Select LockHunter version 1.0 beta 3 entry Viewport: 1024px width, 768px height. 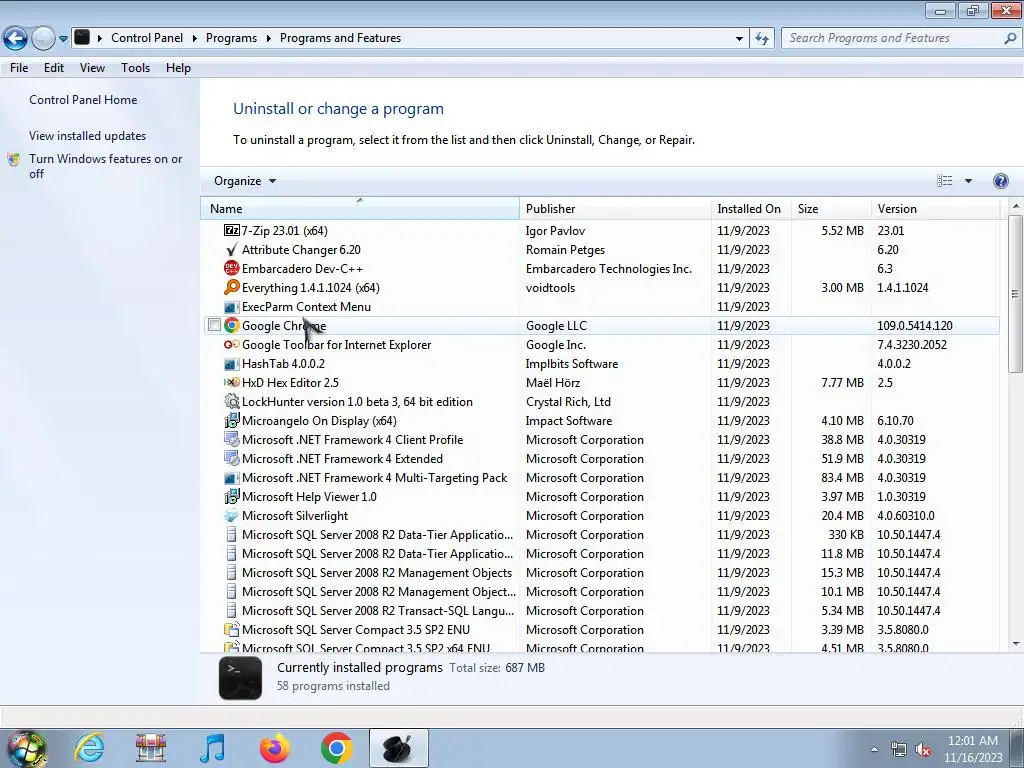coord(357,402)
